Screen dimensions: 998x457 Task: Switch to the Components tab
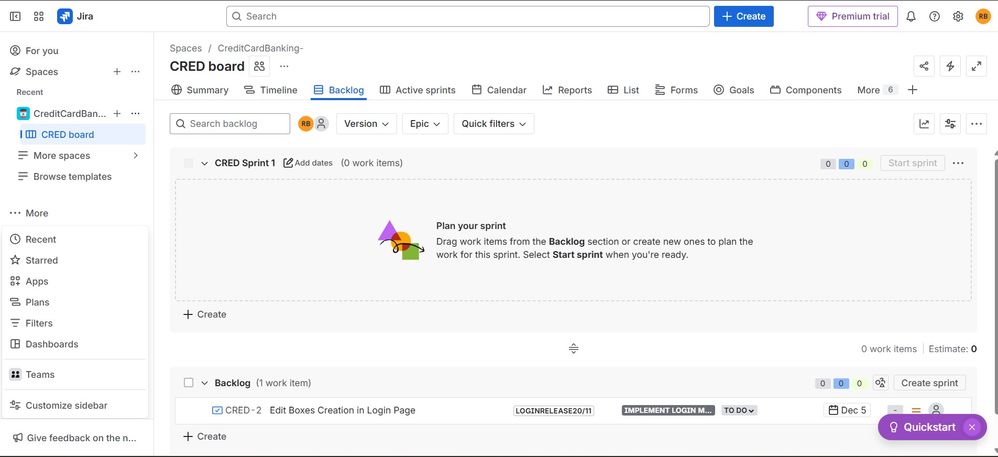click(x=806, y=90)
